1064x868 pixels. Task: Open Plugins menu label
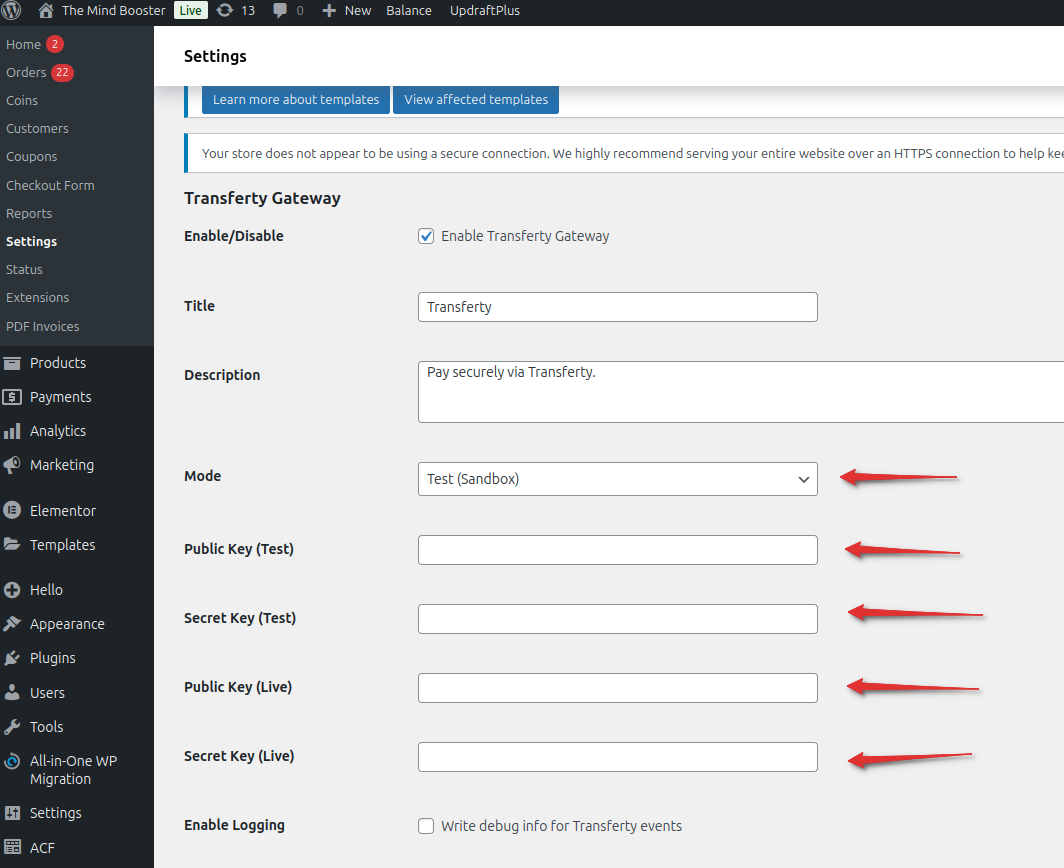coord(52,658)
